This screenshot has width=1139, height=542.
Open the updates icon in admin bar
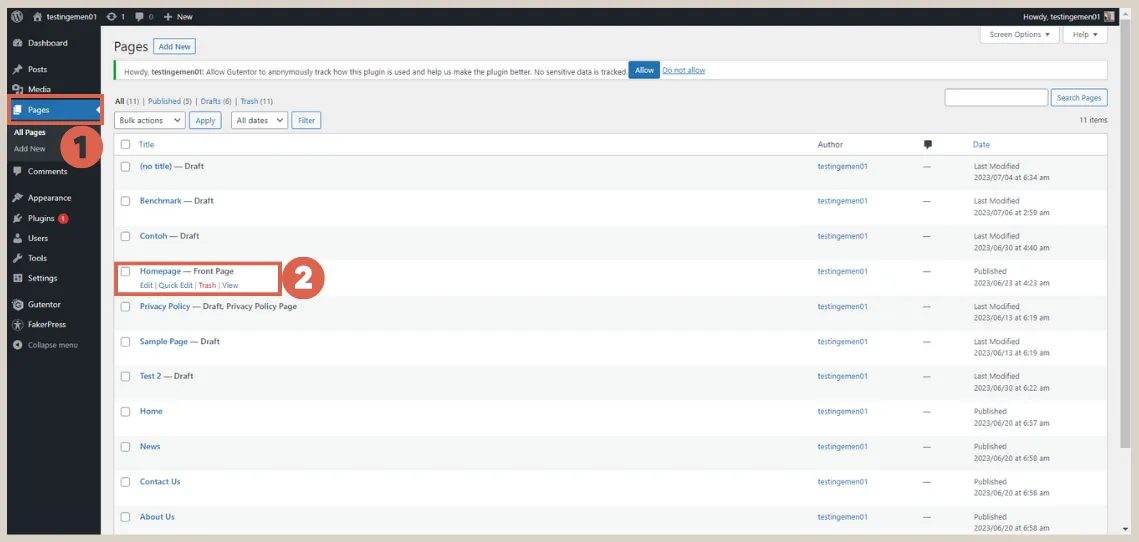[x=111, y=16]
